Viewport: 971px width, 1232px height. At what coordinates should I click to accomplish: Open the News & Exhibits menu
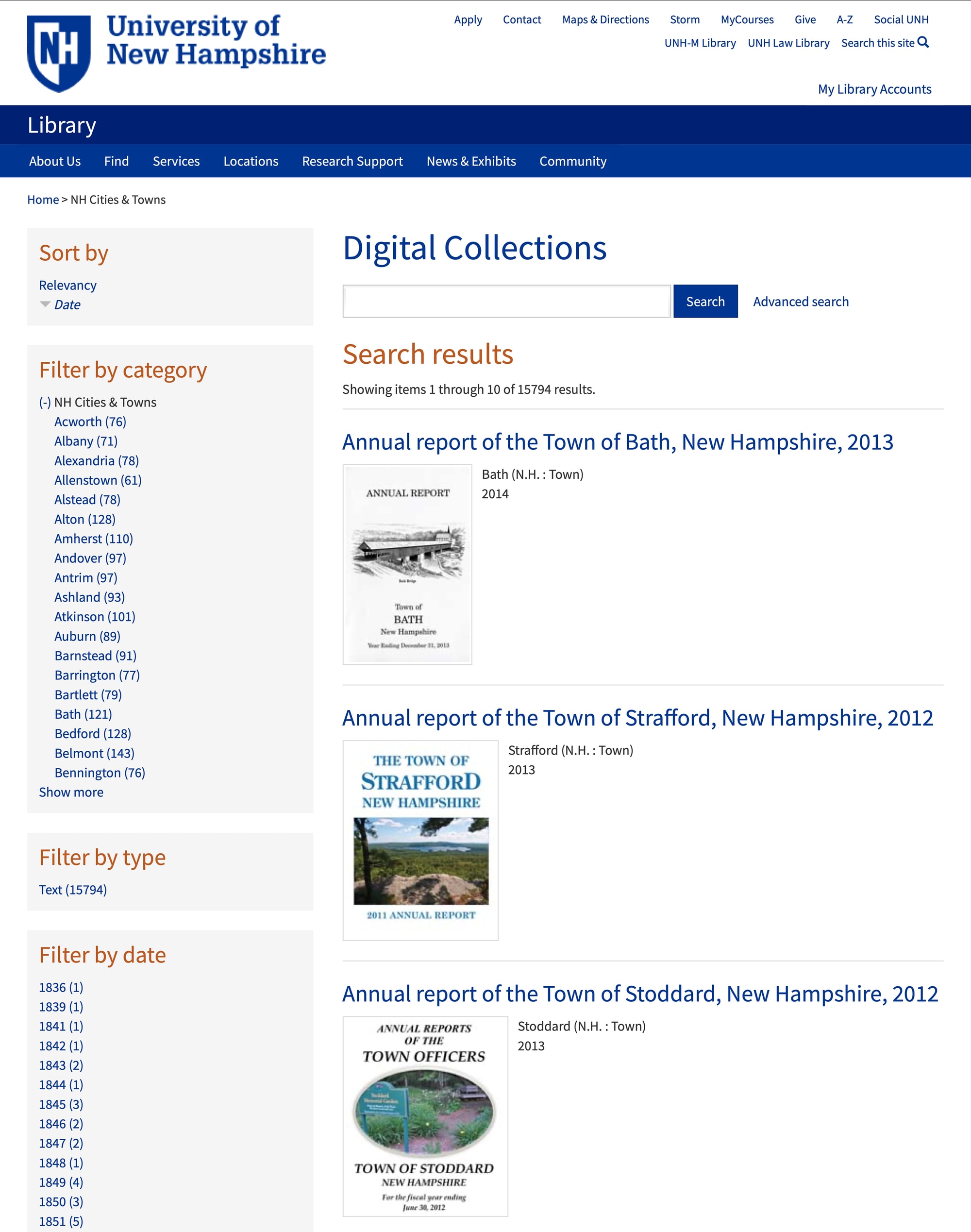point(471,161)
